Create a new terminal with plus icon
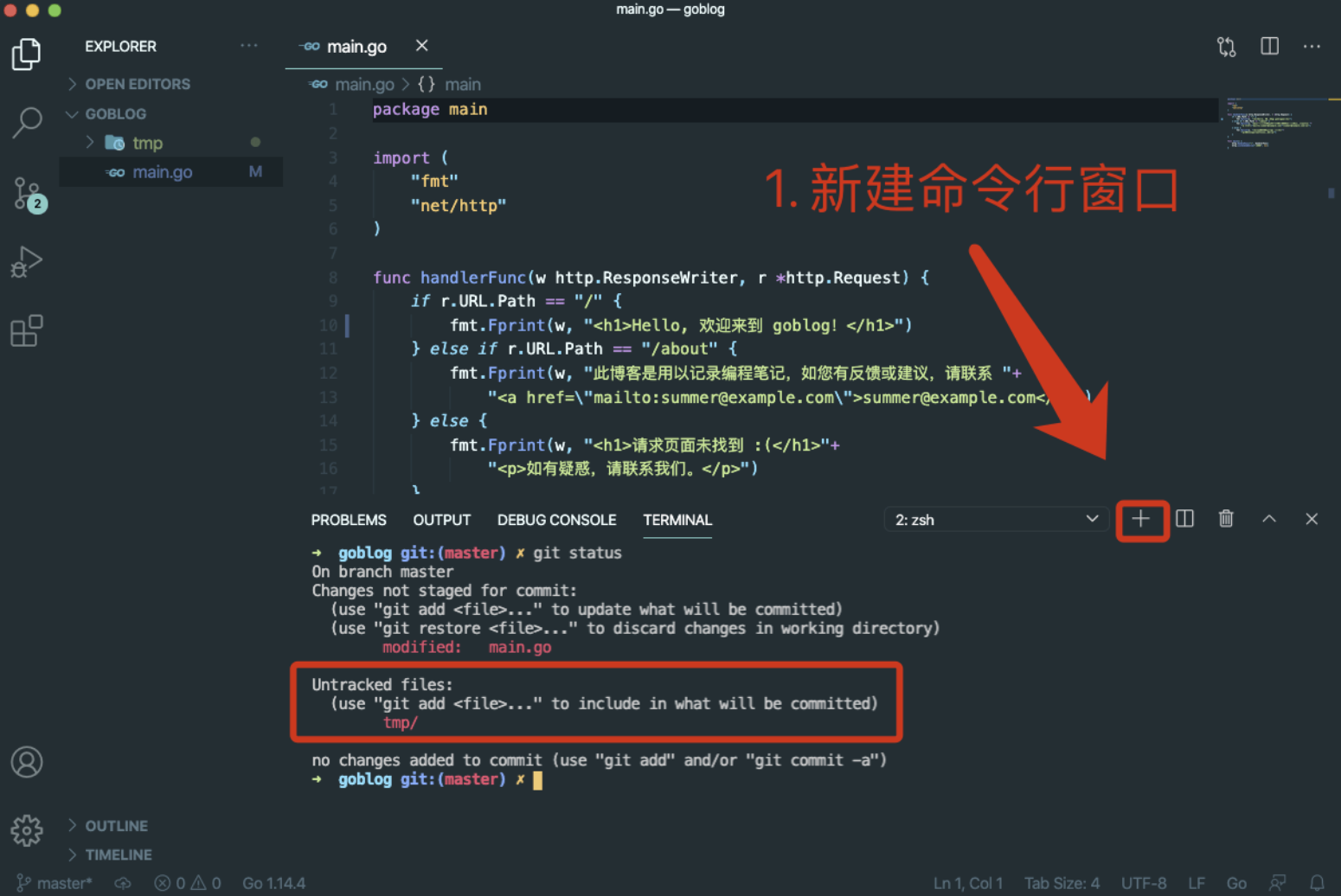 click(1140, 519)
